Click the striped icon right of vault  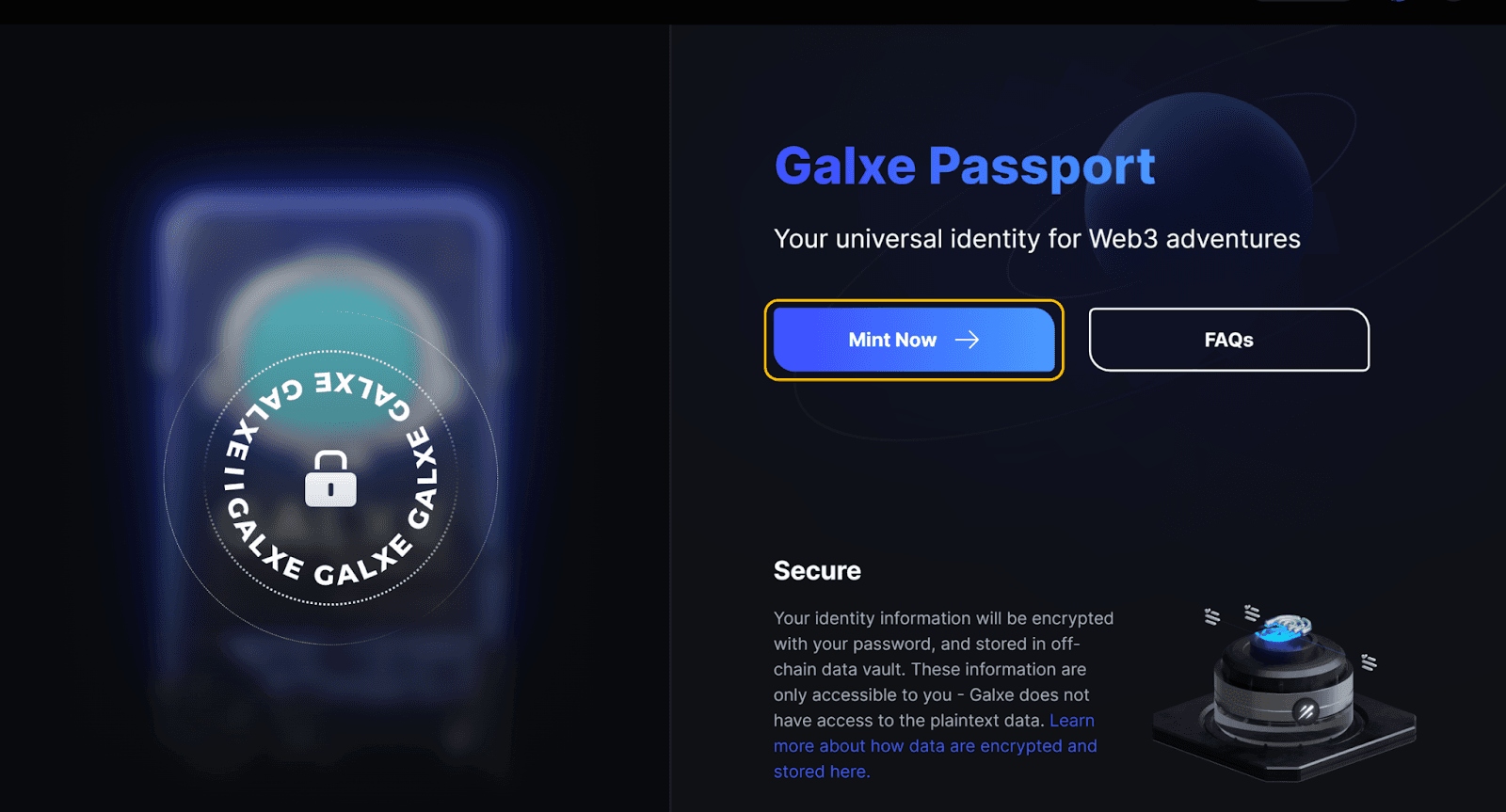point(1369,662)
